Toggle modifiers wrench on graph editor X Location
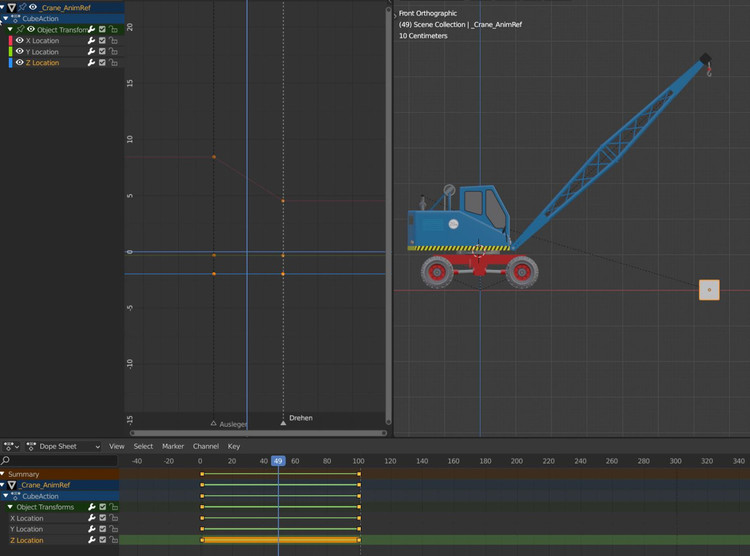 91,40
